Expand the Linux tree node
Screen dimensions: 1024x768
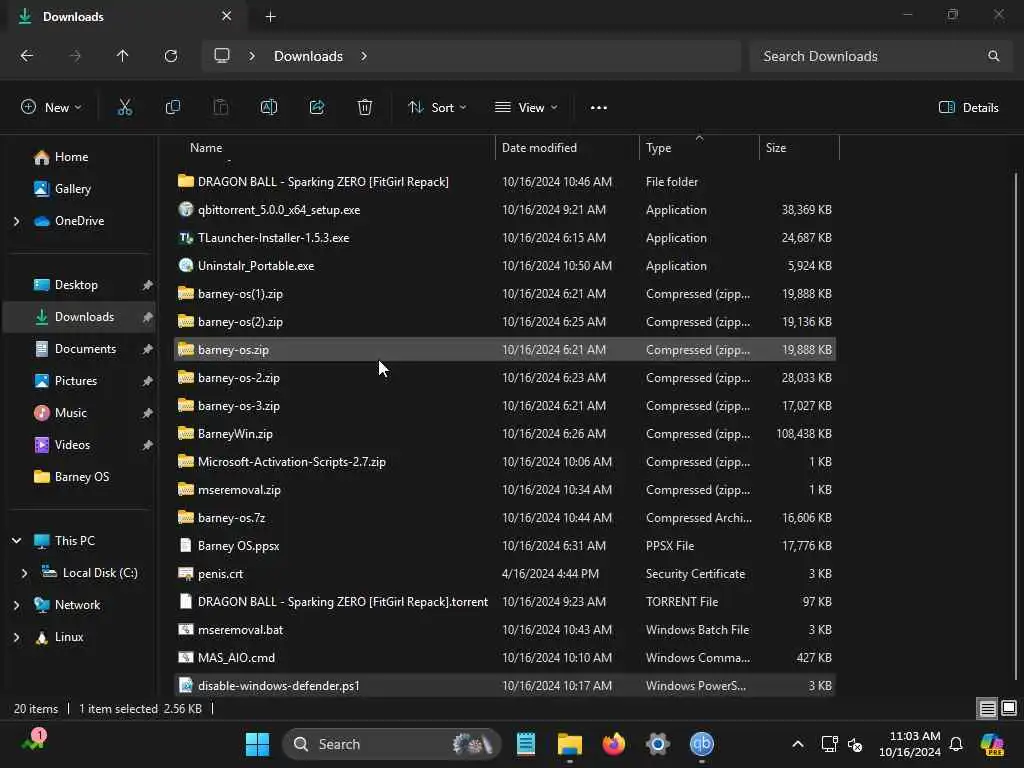[x=16, y=637]
